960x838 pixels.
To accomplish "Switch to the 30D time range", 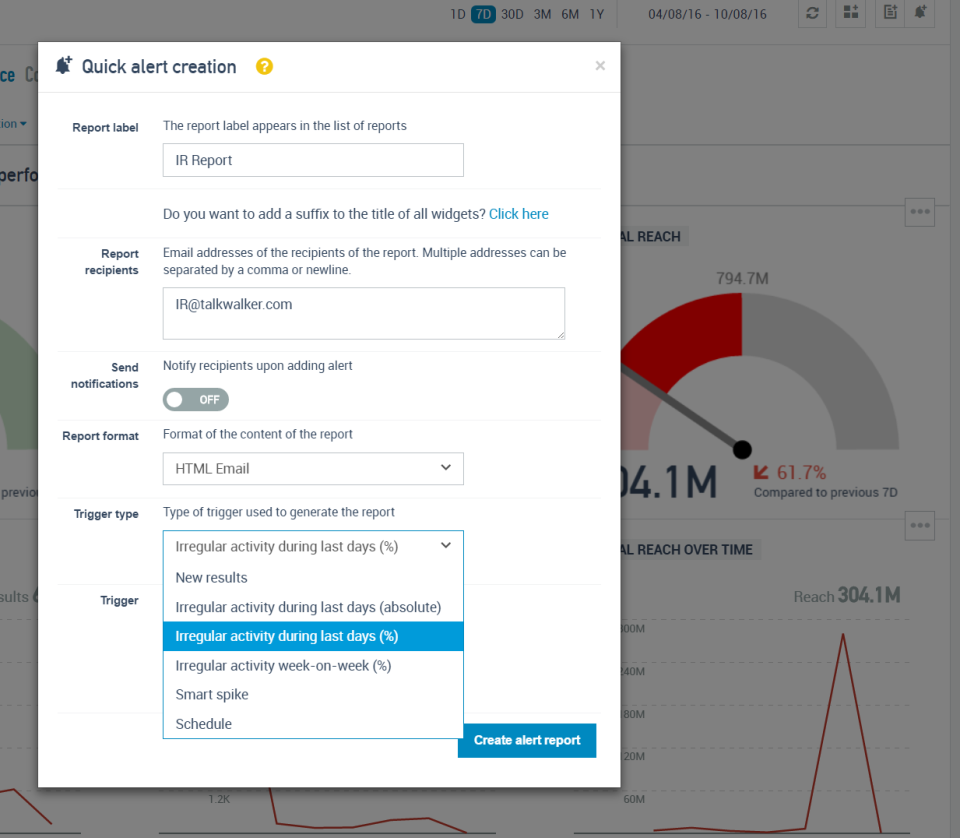I will tap(510, 14).
